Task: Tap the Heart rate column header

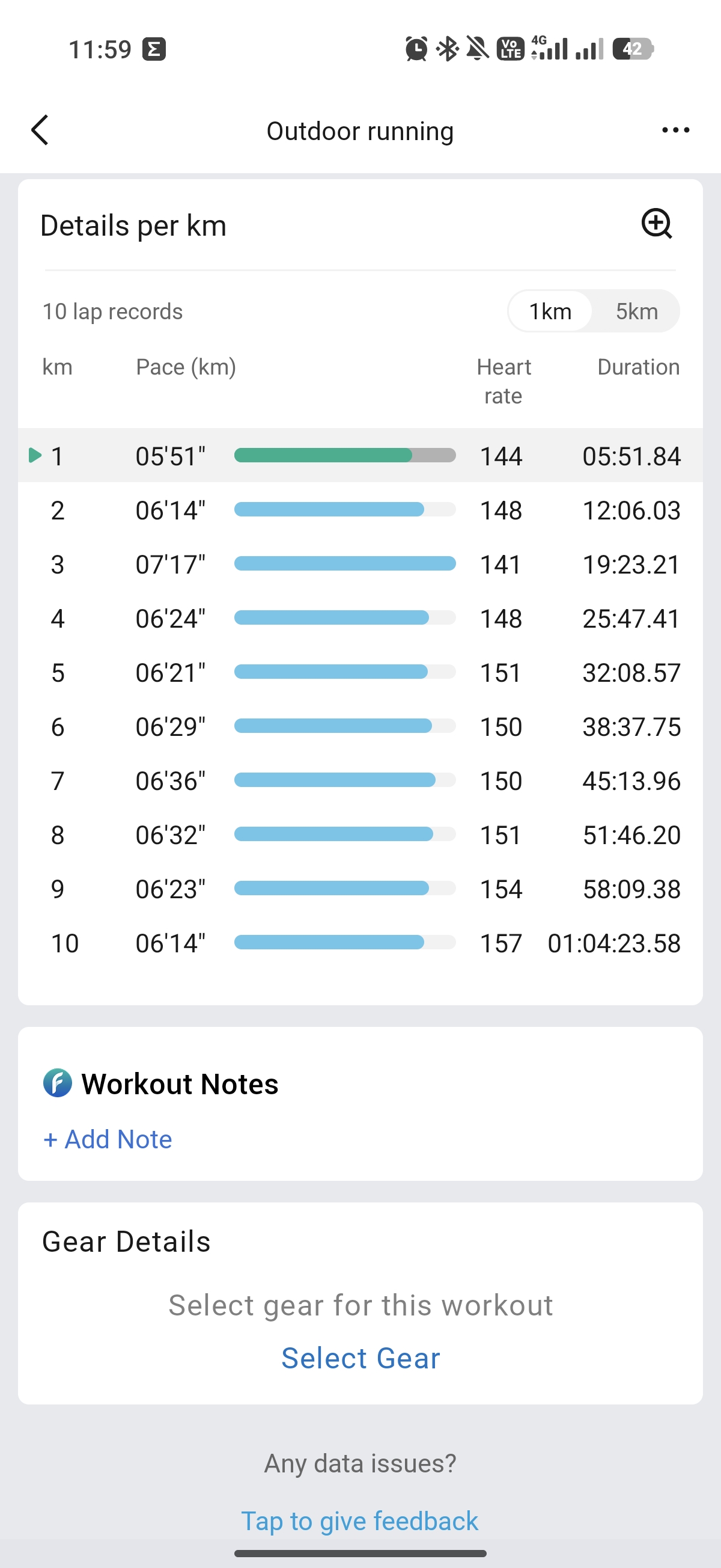Action: pos(503,381)
